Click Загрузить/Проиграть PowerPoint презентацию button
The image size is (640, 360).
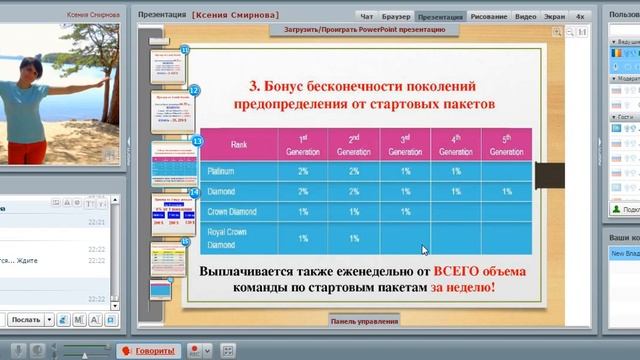pyautogui.click(x=364, y=30)
